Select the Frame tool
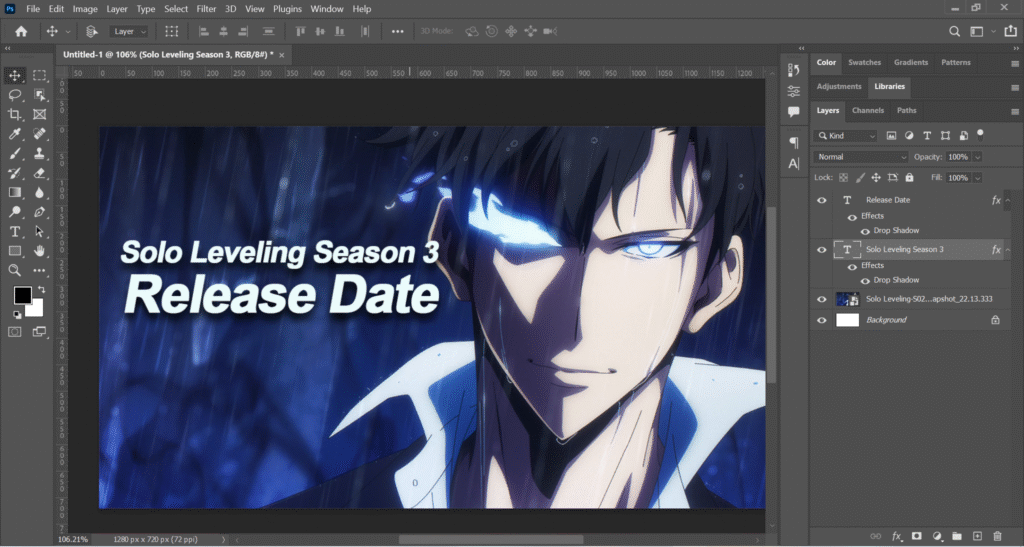Screen dimensions: 1024x547 [x=39, y=115]
